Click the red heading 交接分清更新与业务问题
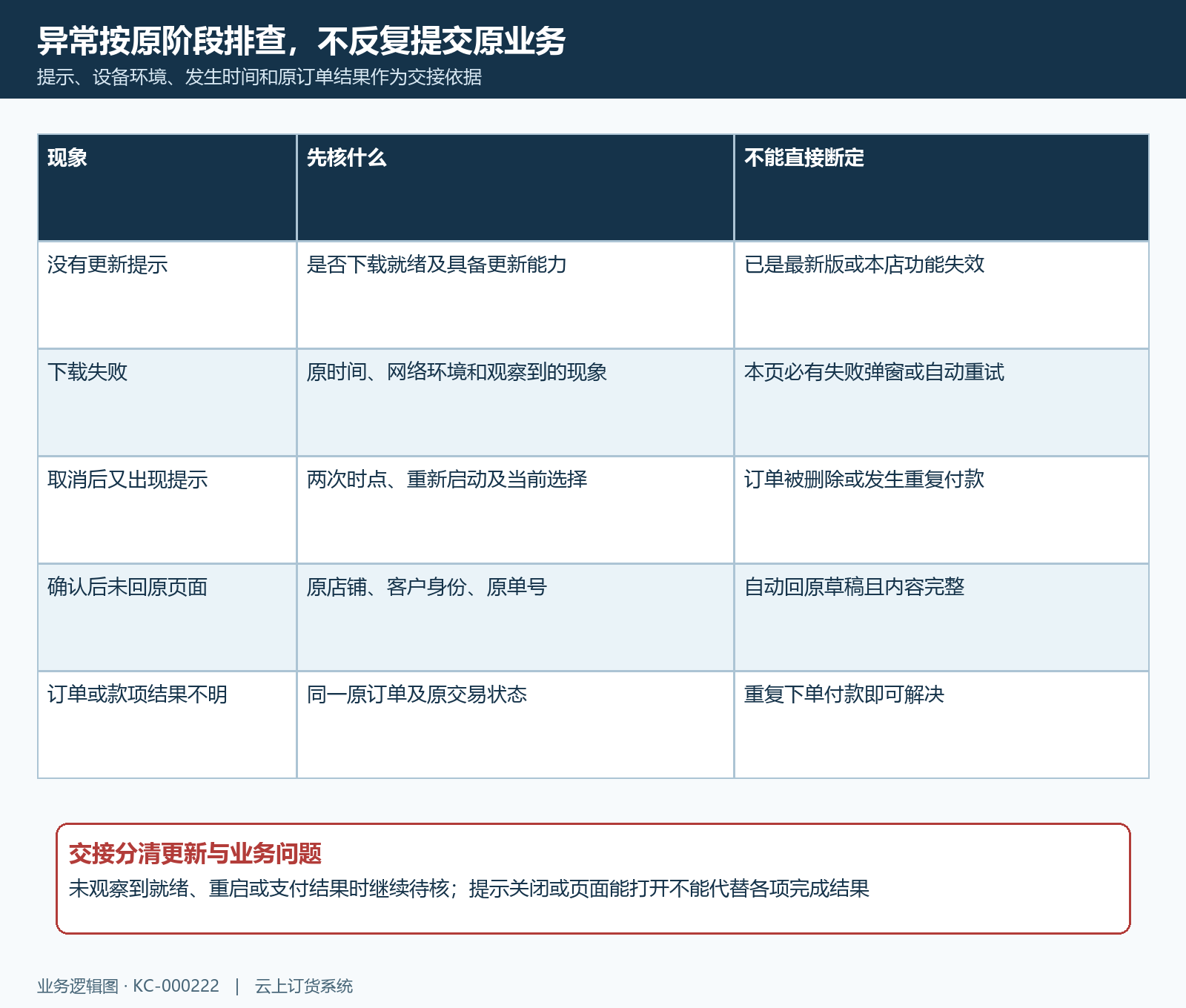The image size is (1186, 1008). [x=195, y=854]
